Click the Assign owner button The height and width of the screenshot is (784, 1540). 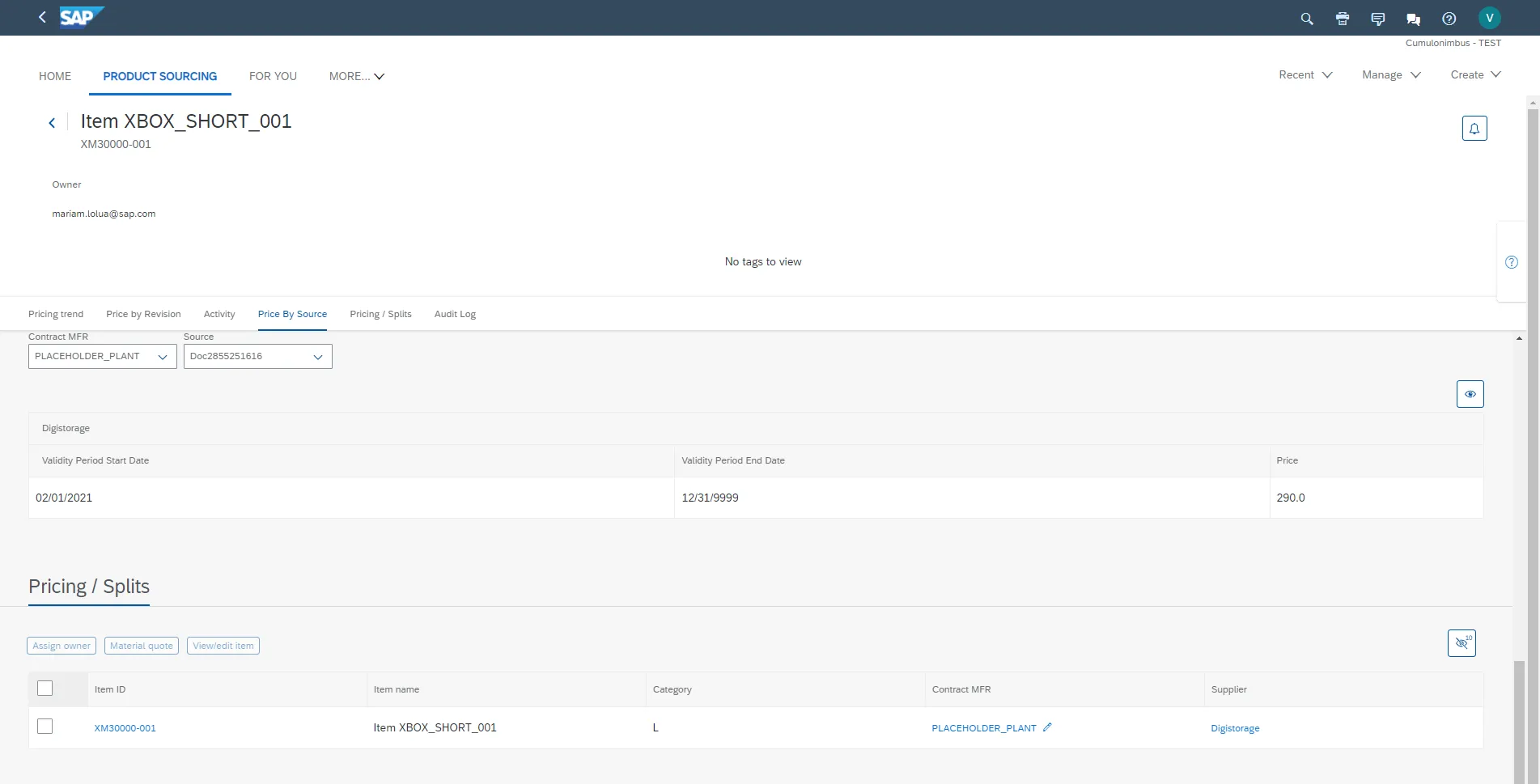pos(62,646)
